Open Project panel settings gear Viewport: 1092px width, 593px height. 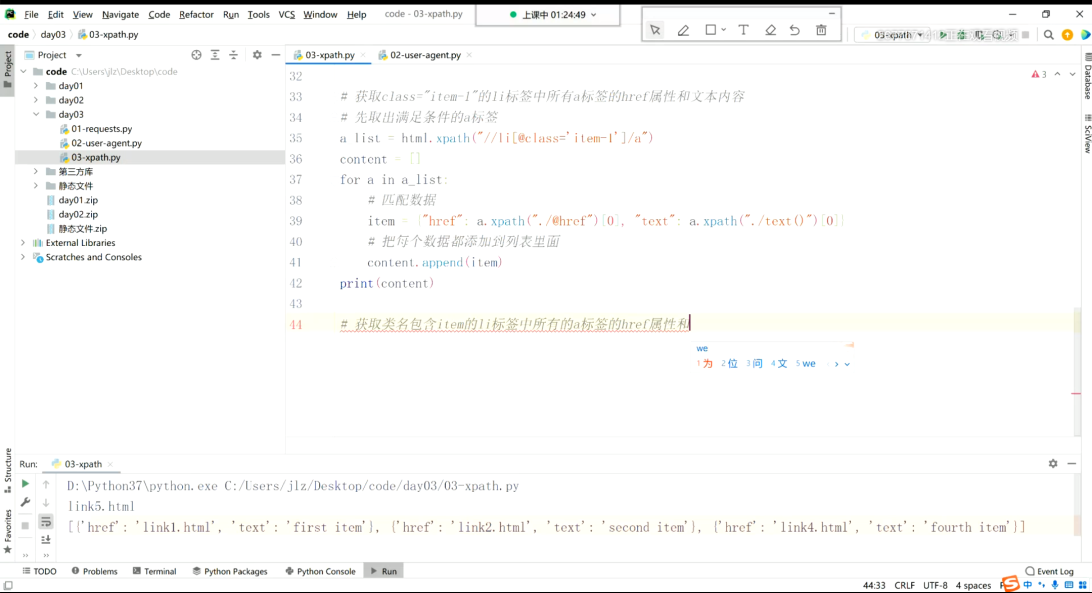257,55
